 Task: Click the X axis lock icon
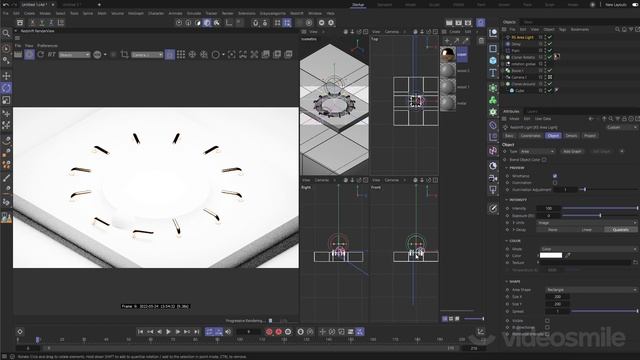click(32, 22)
